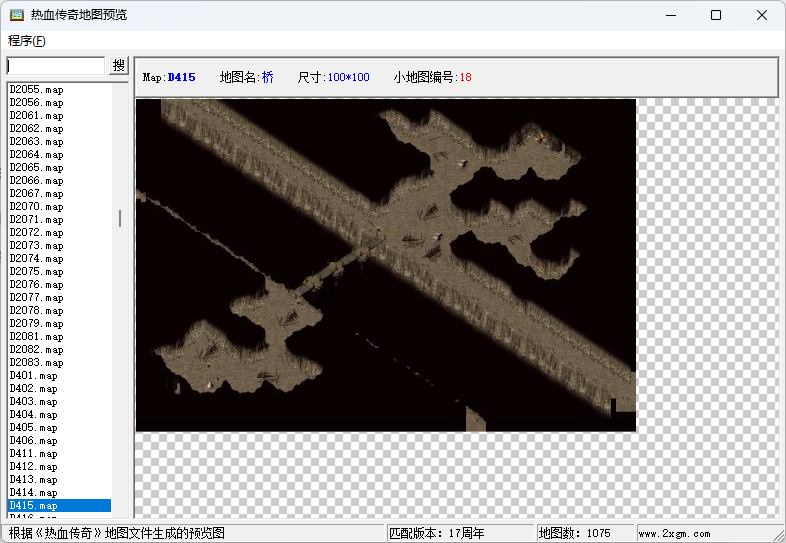
Task: Select D2063.map in the list
Action: coord(59,141)
